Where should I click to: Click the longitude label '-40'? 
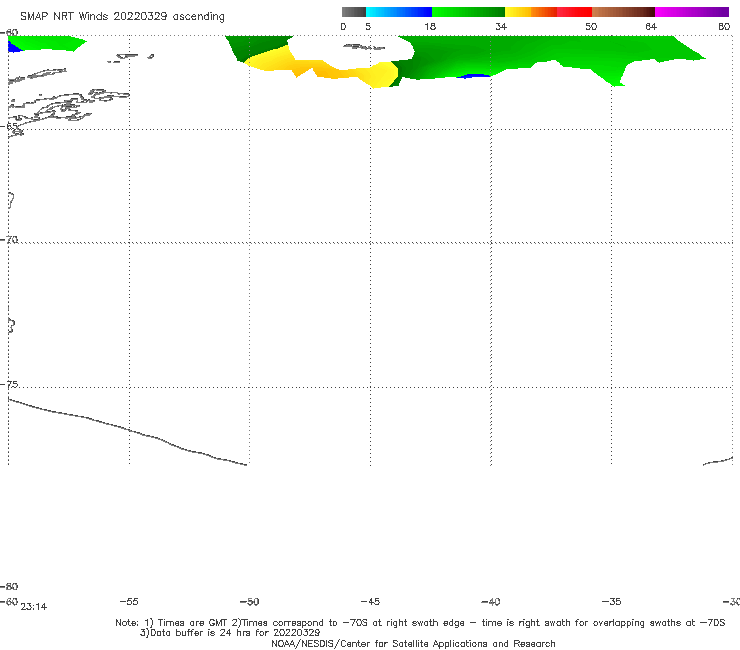(x=490, y=601)
